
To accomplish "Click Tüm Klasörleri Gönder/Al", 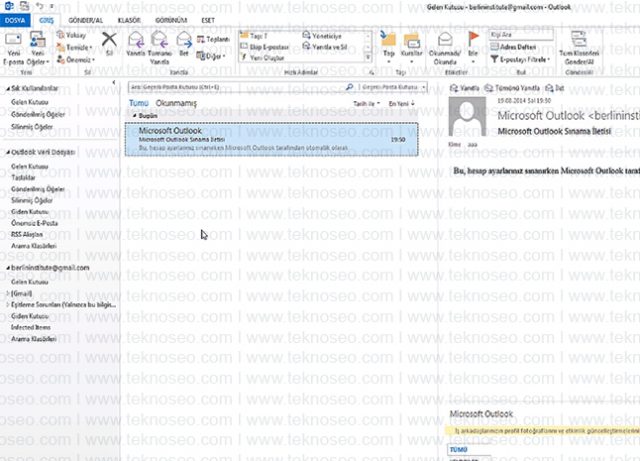I will pos(579,48).
